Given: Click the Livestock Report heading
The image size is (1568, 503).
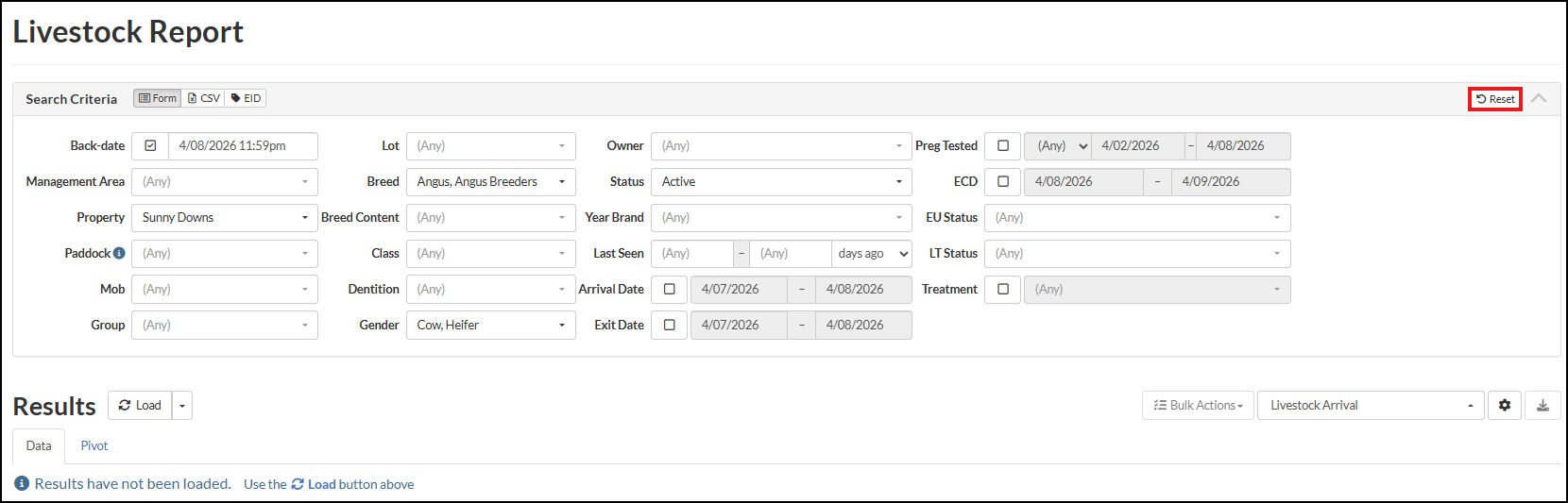Looking at the screenshot, I should pyautogui.click(x=128, y=32).
